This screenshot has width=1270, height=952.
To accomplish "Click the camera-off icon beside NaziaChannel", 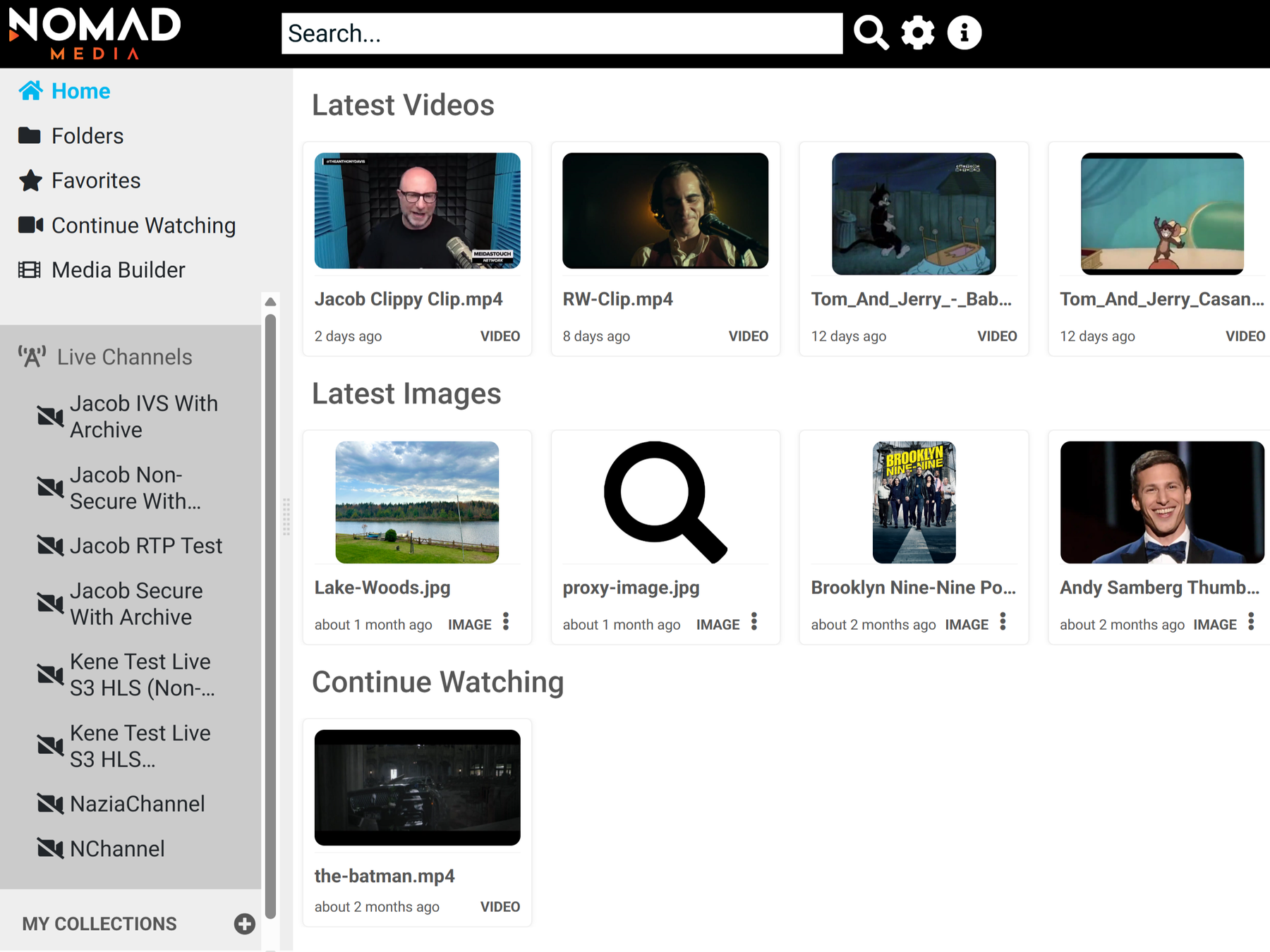I will click(50, 804).
